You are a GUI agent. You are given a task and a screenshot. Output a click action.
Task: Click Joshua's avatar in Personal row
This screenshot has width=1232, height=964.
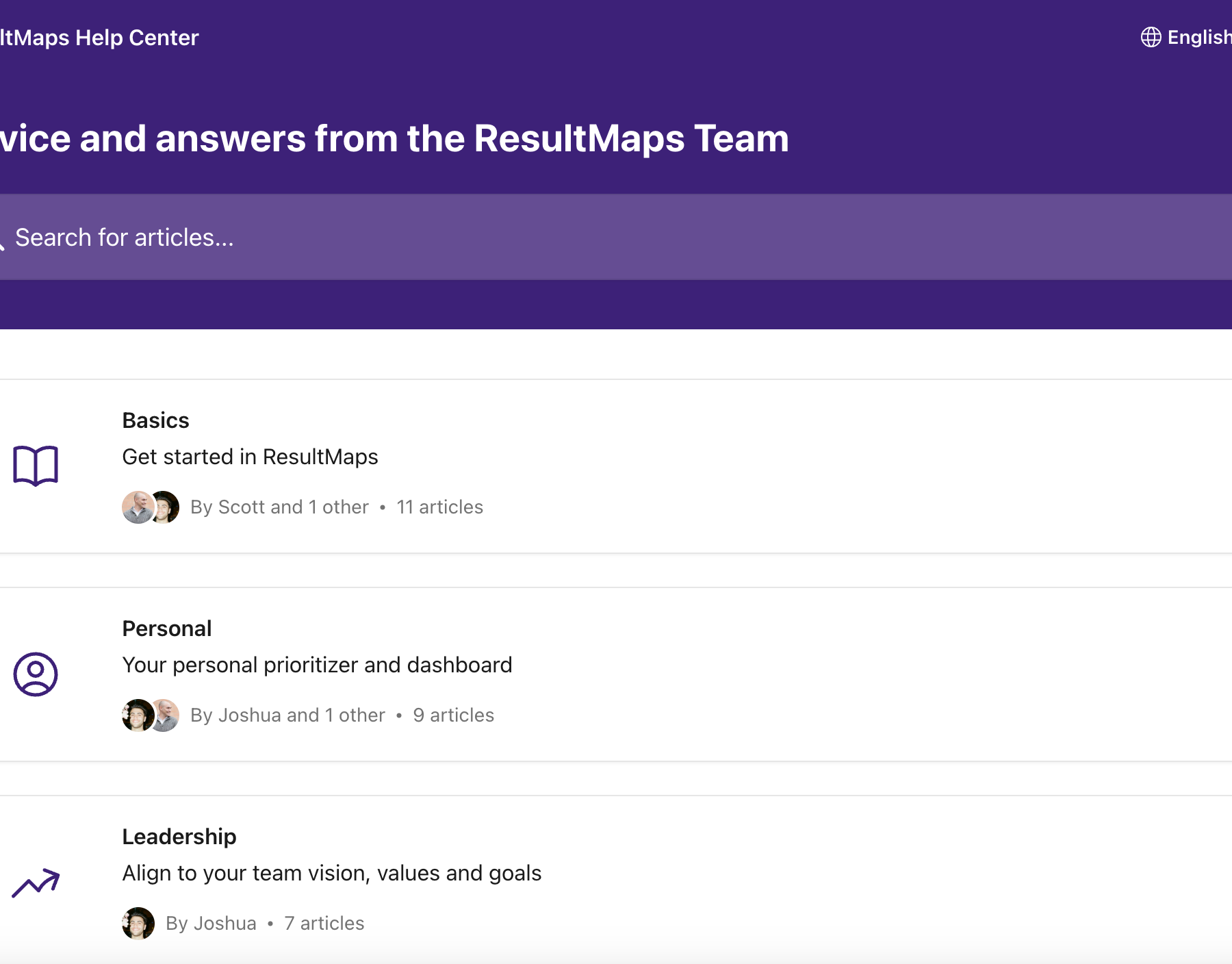[138, 715]
